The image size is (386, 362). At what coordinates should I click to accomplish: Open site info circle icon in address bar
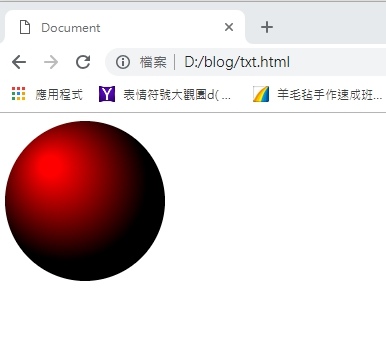123,62
